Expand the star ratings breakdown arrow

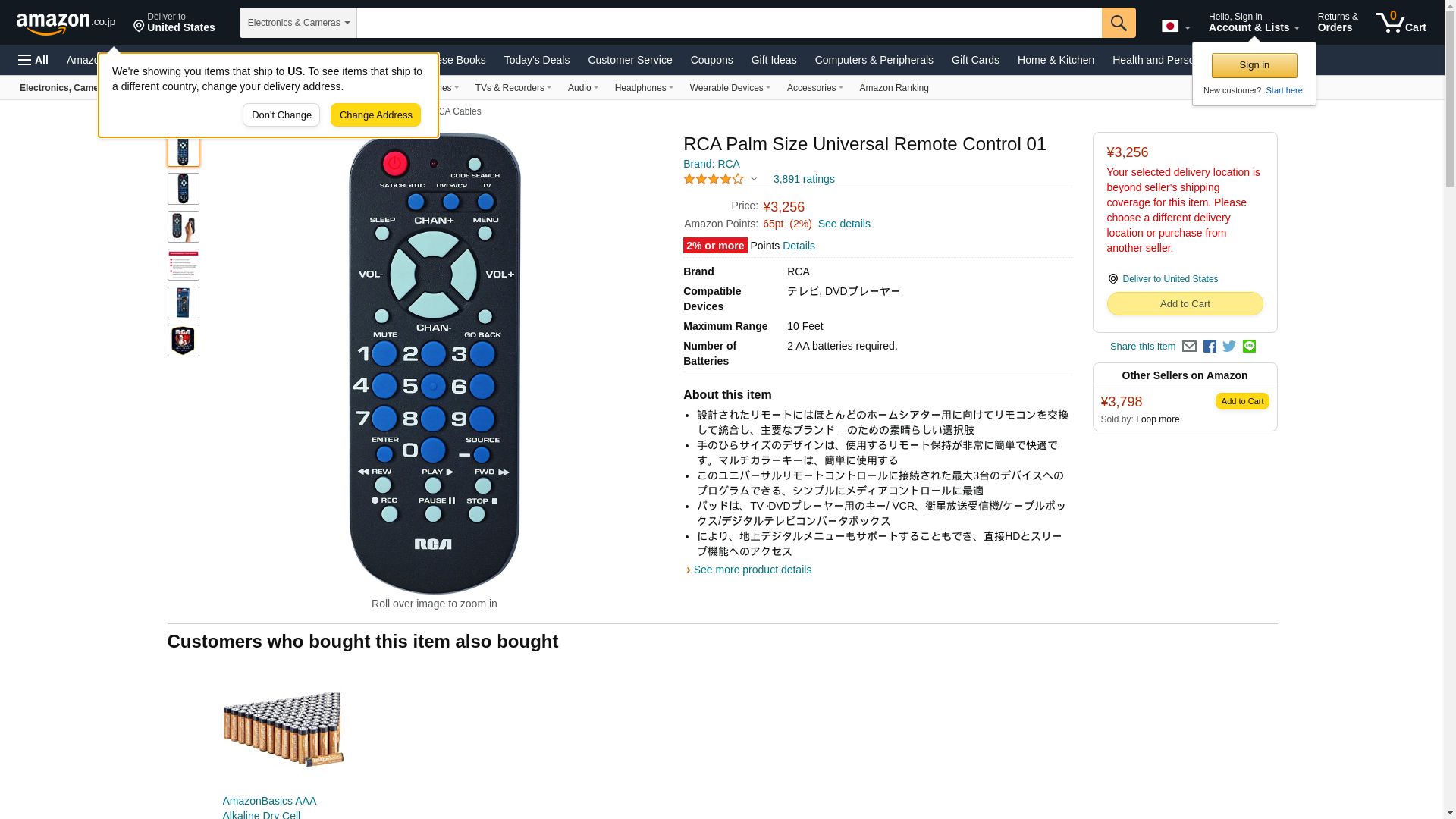coord(754,180)
